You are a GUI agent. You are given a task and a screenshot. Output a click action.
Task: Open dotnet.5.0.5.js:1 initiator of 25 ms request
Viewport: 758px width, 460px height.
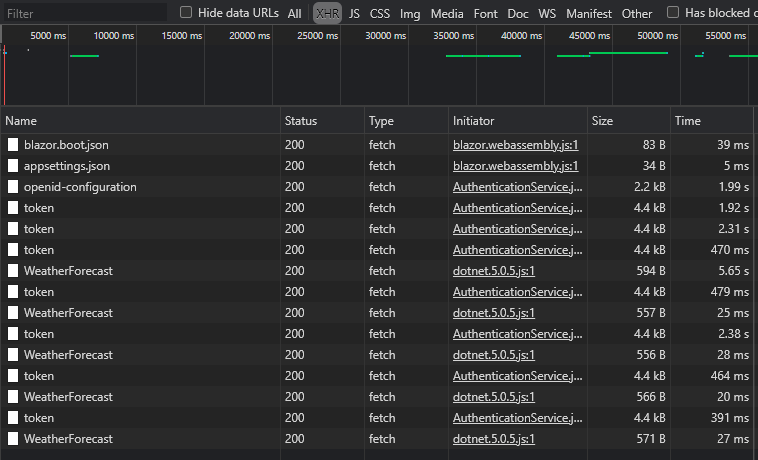pyautogui.click(x=494, y=313)
